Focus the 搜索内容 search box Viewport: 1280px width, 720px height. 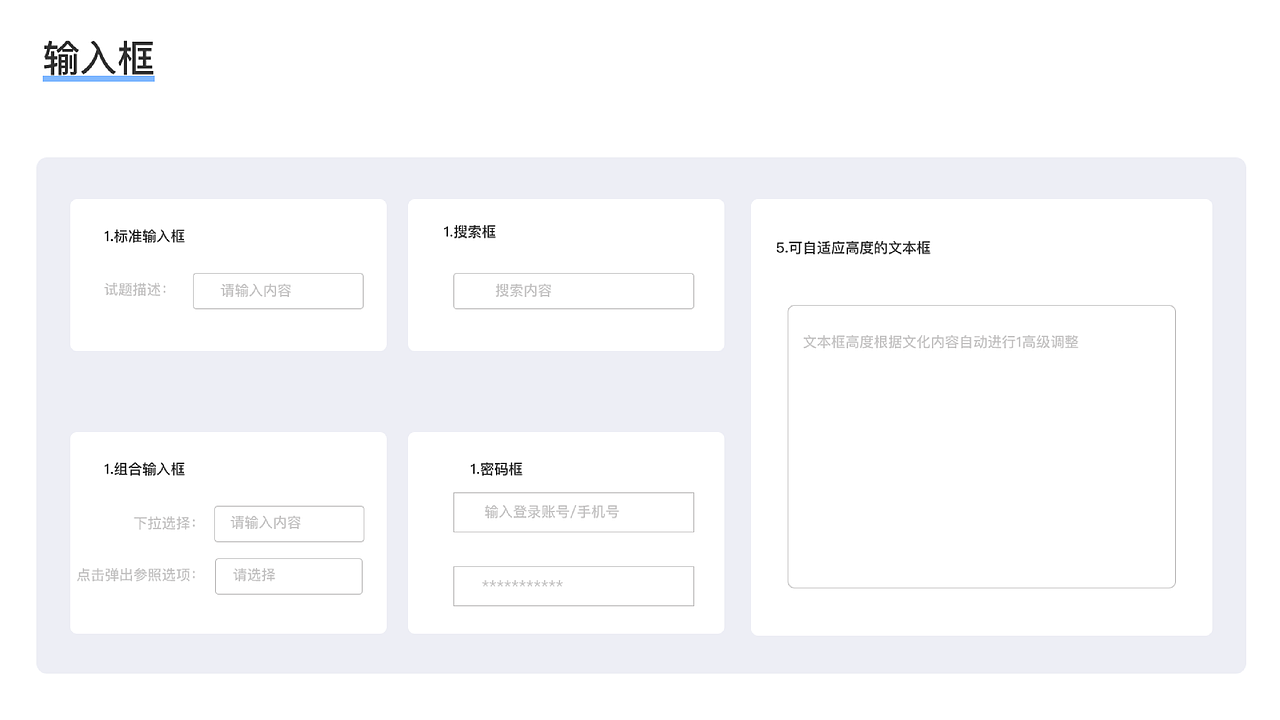[x=573, y=291]
